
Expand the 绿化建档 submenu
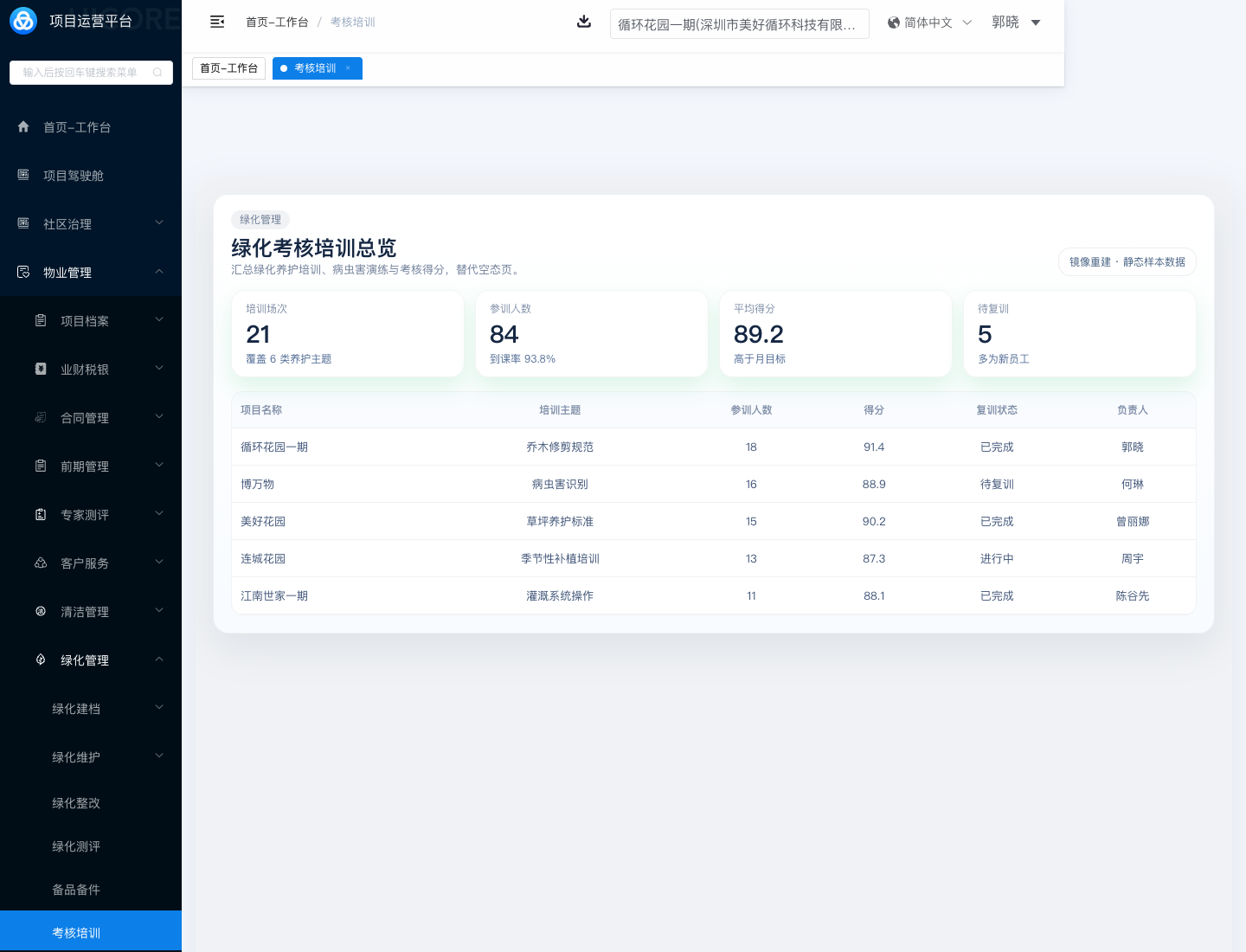pos(159,708)
